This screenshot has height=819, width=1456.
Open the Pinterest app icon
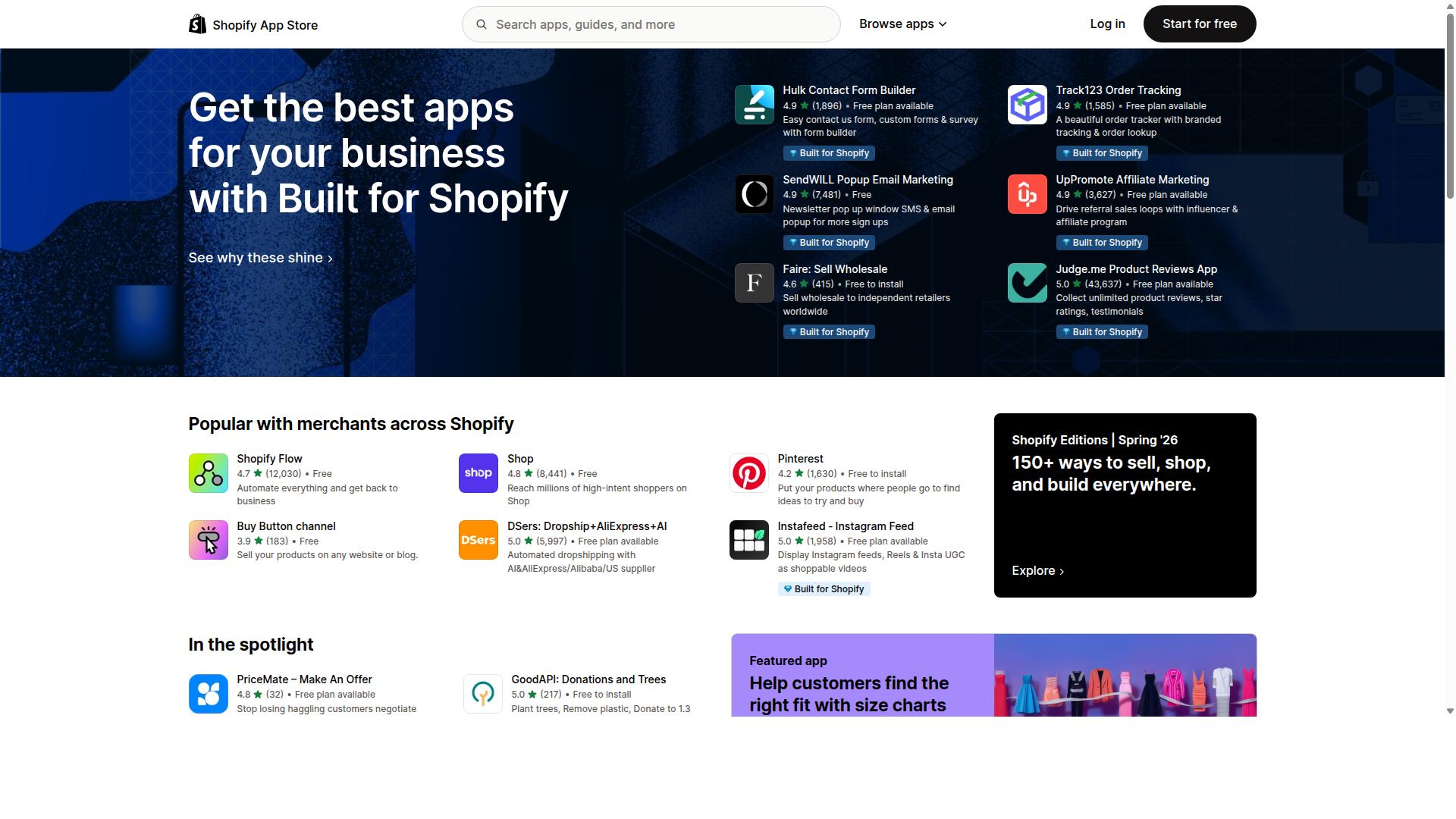(x=748, y=473)
